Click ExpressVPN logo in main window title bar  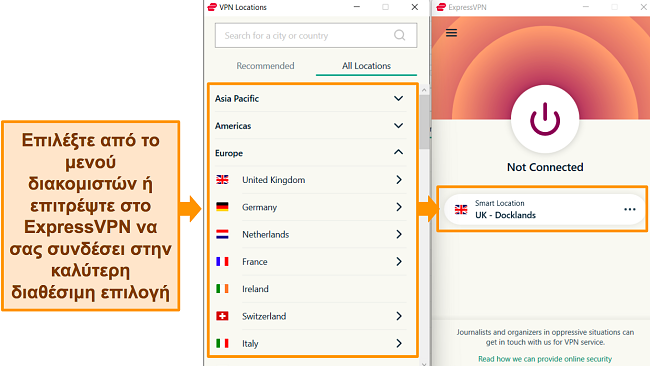pos(441,7)
